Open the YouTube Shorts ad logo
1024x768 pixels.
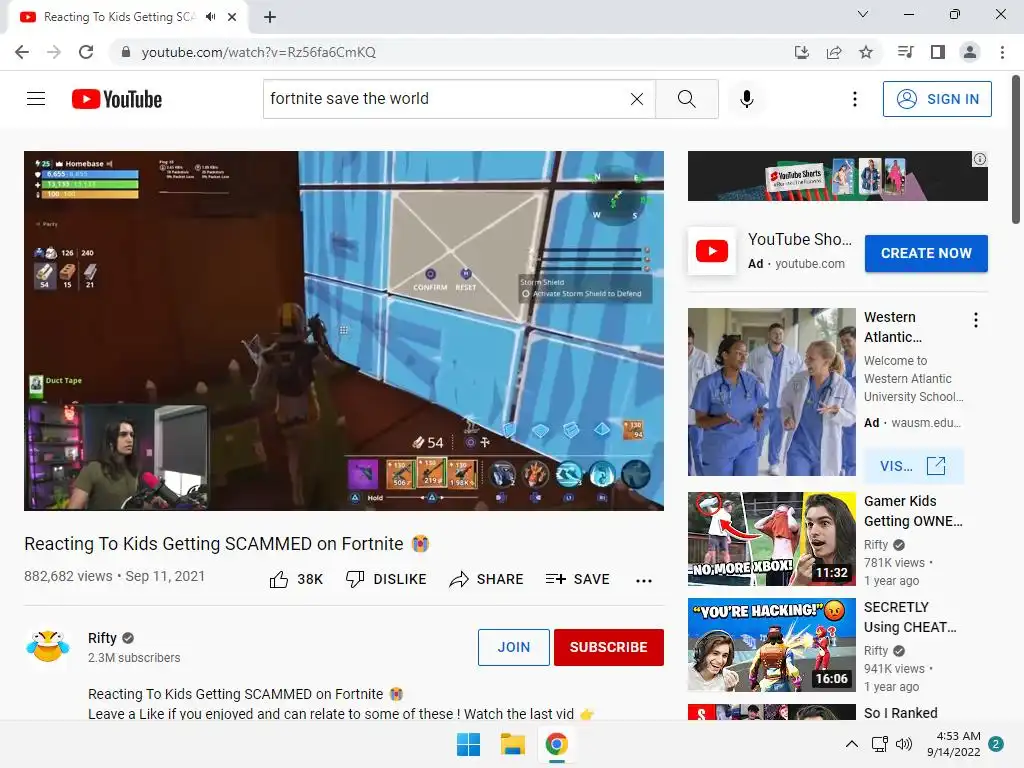(712, 251)
